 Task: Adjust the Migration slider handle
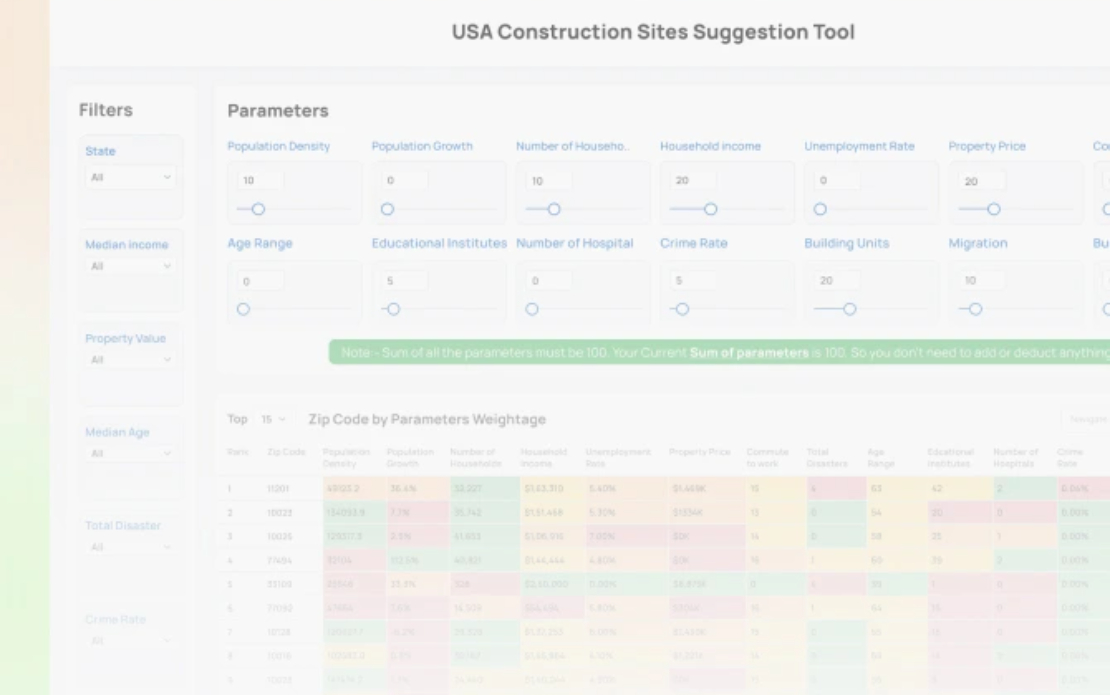coord(975,309)
